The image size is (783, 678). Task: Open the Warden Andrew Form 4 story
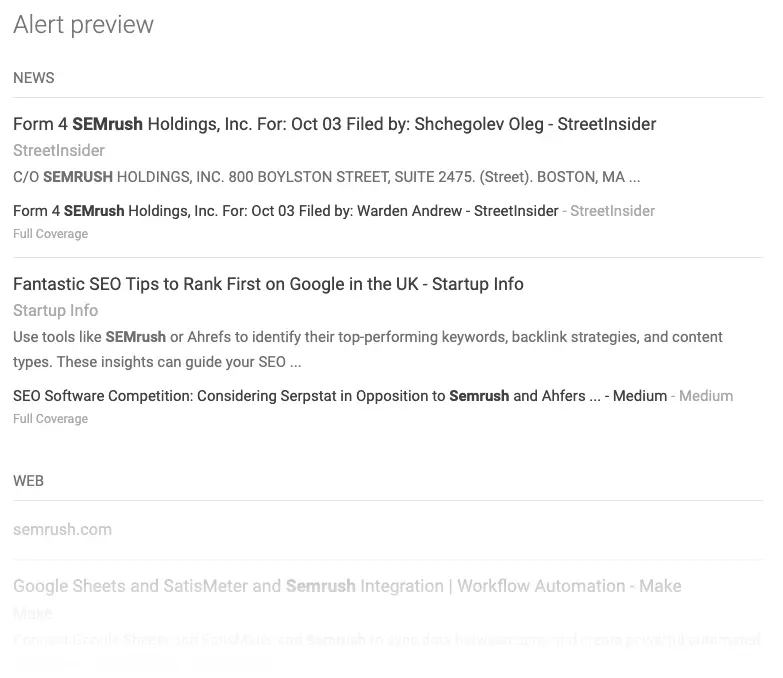285,211
